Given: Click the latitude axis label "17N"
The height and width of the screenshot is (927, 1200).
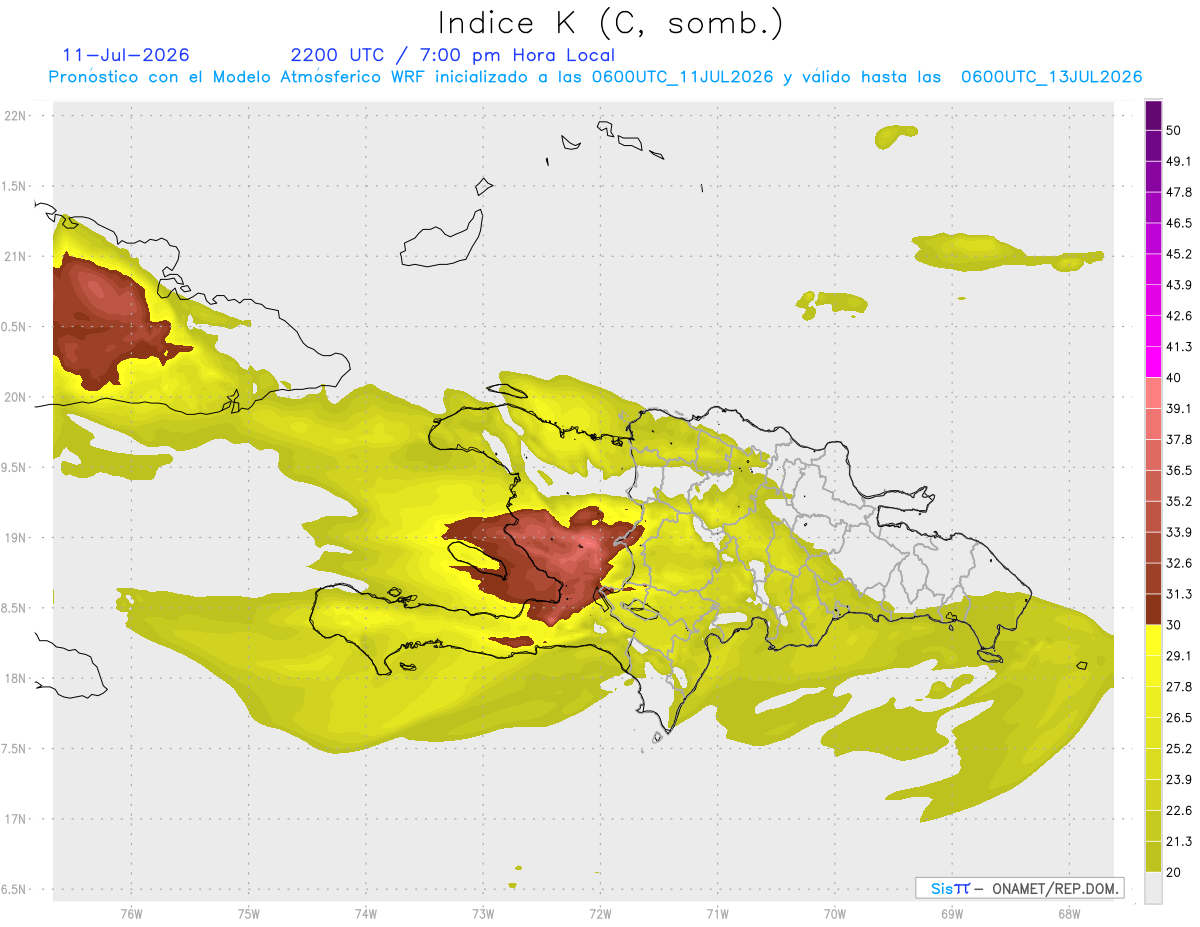Looking at the screenshot, I should 16,819.
